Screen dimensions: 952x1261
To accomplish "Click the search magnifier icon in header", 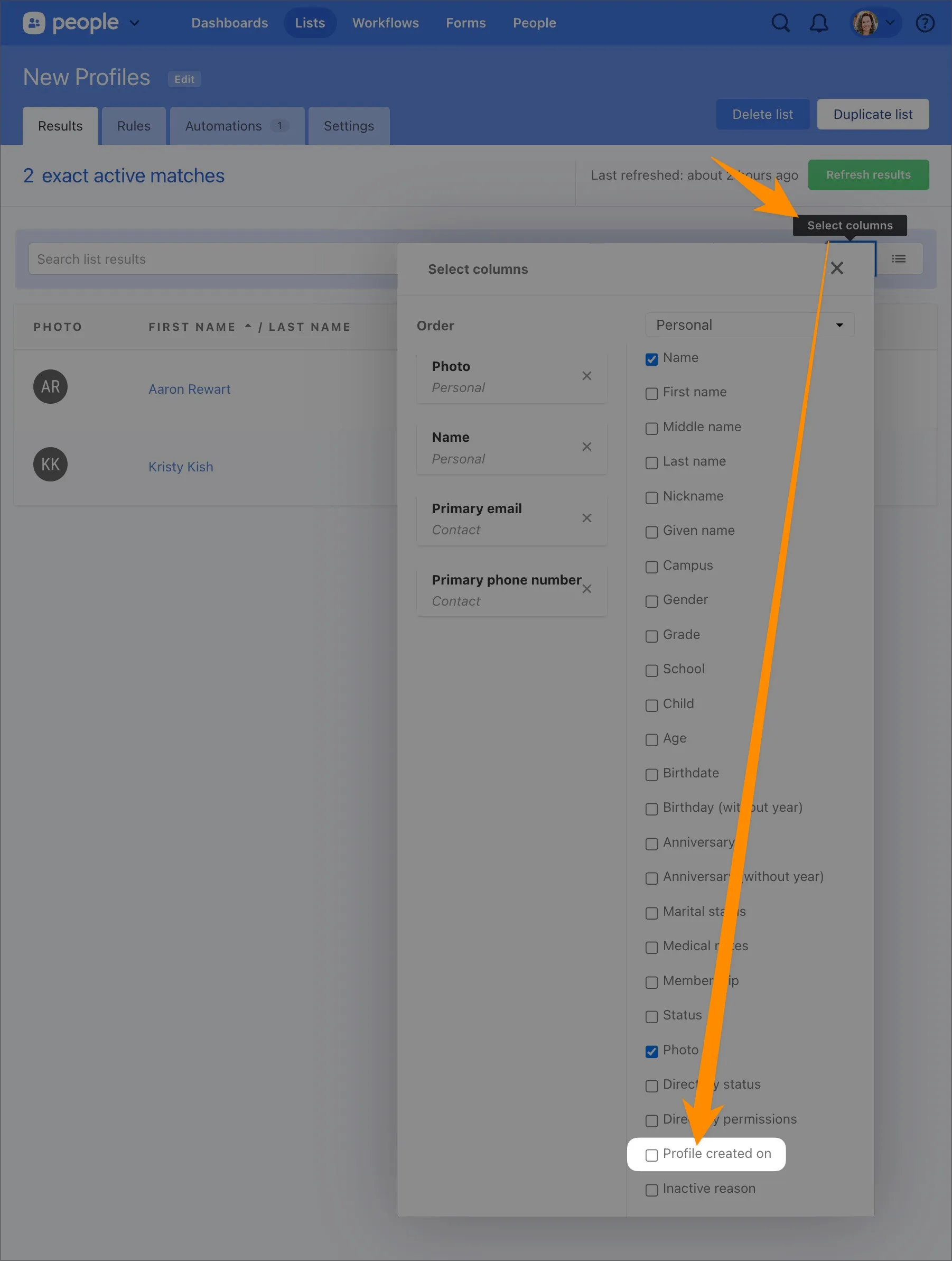I will (x=780, y=23).
